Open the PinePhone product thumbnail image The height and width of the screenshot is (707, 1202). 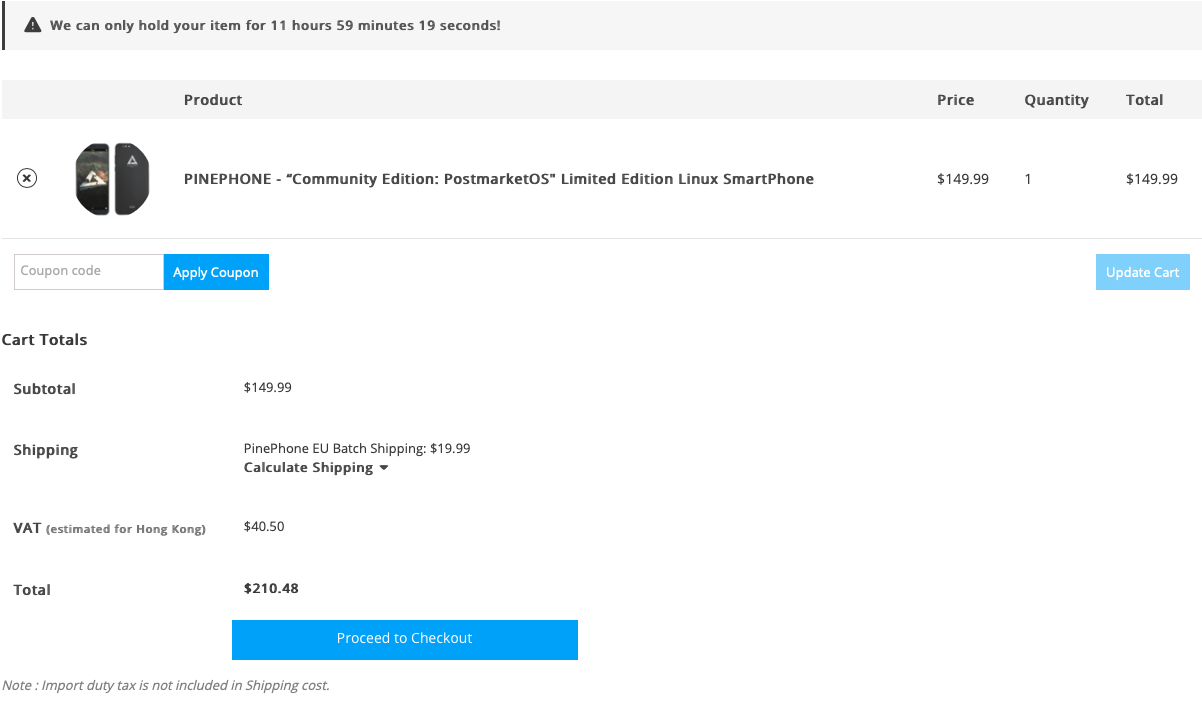(113, 179)
